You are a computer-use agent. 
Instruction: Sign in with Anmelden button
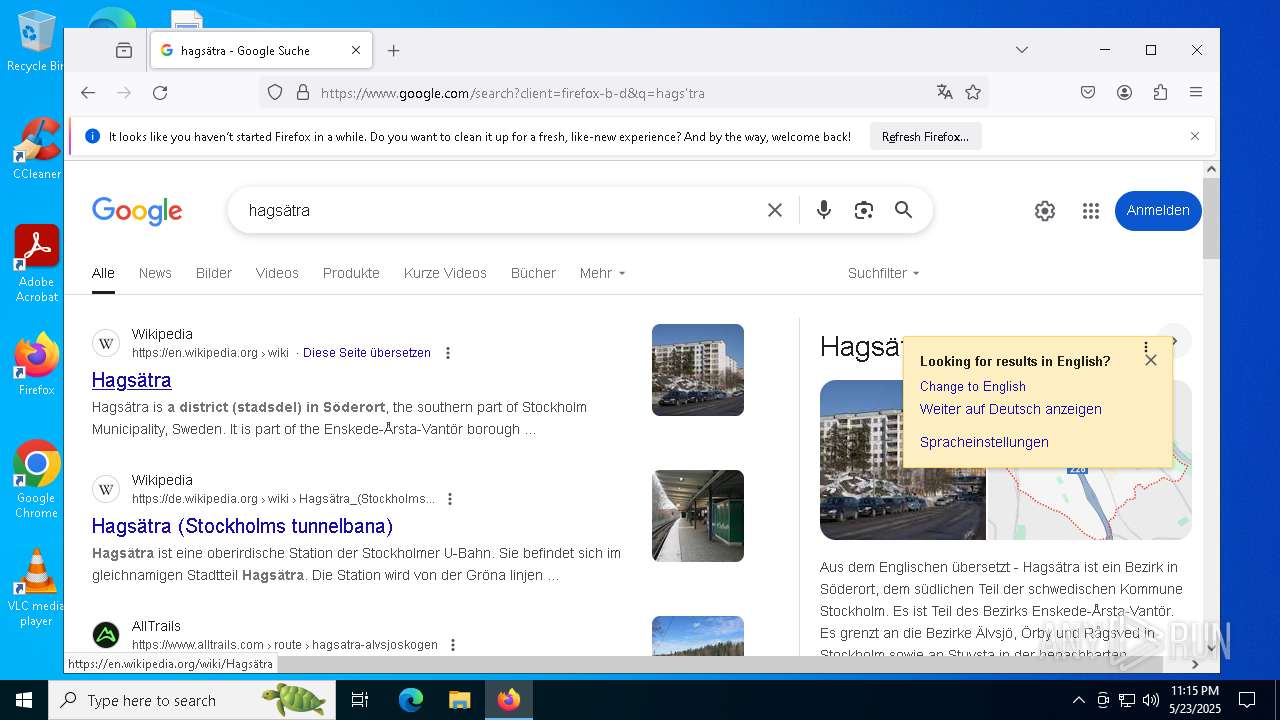[x=1158, y=211]
